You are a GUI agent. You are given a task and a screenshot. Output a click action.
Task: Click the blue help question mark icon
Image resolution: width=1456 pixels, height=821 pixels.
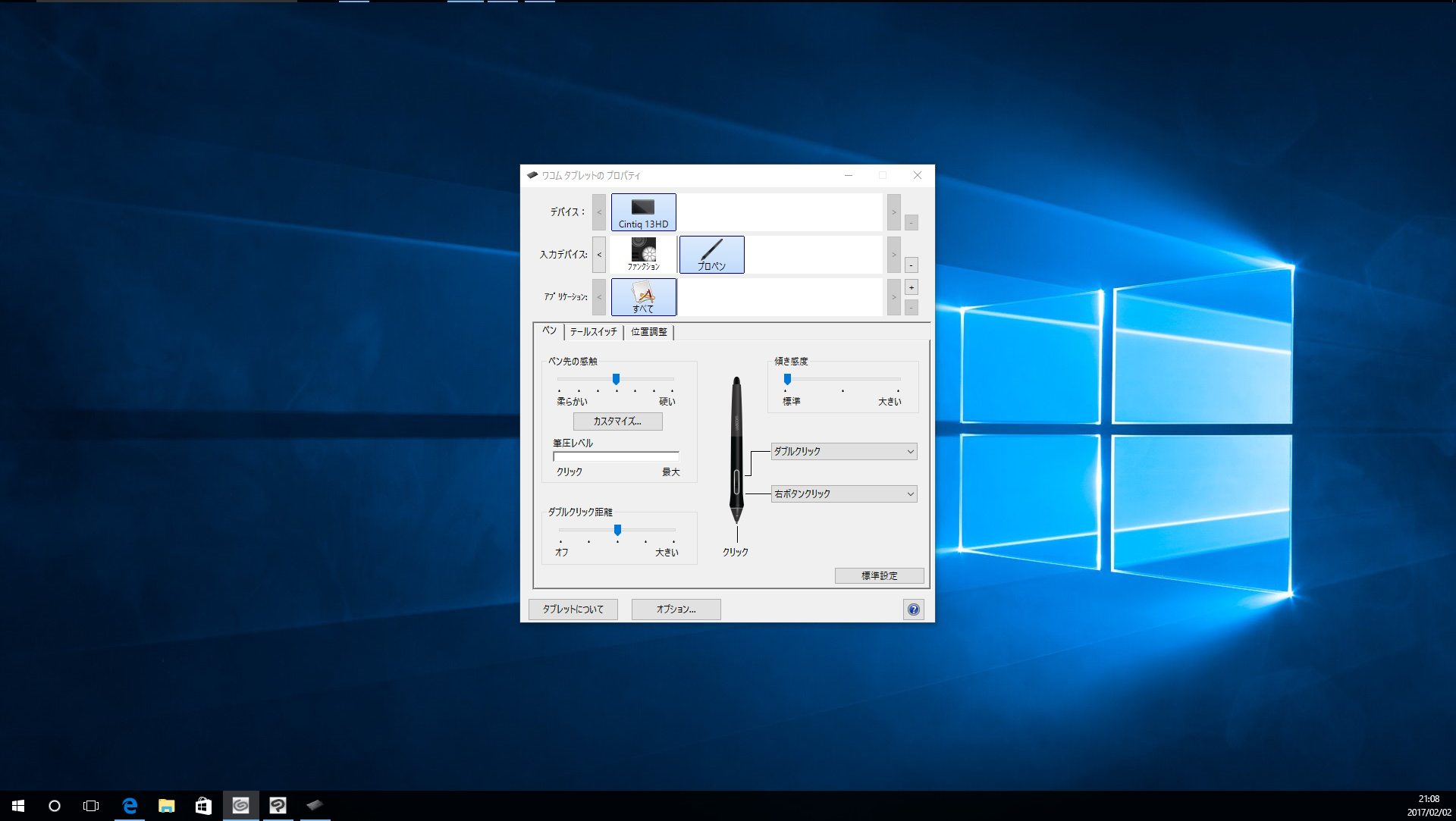pyautogui.click(x=913, y=609)
